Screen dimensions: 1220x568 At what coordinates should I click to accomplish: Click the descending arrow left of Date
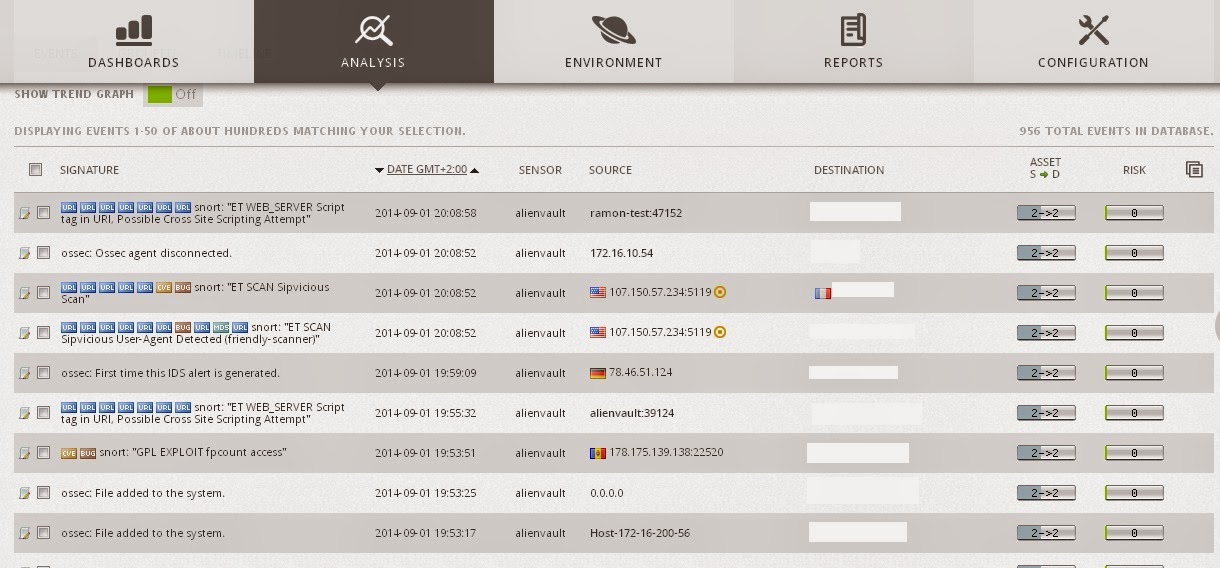[x=380, y=170]
